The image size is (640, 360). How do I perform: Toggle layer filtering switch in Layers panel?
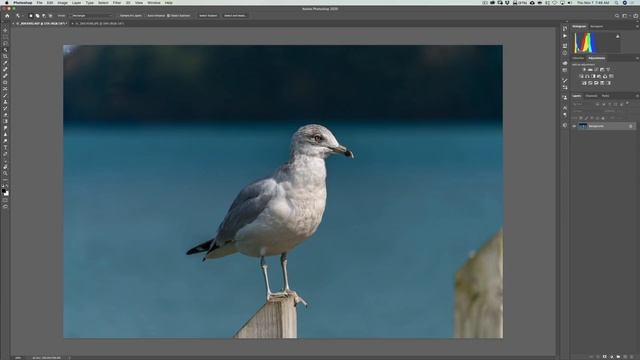tap(627, 104)
